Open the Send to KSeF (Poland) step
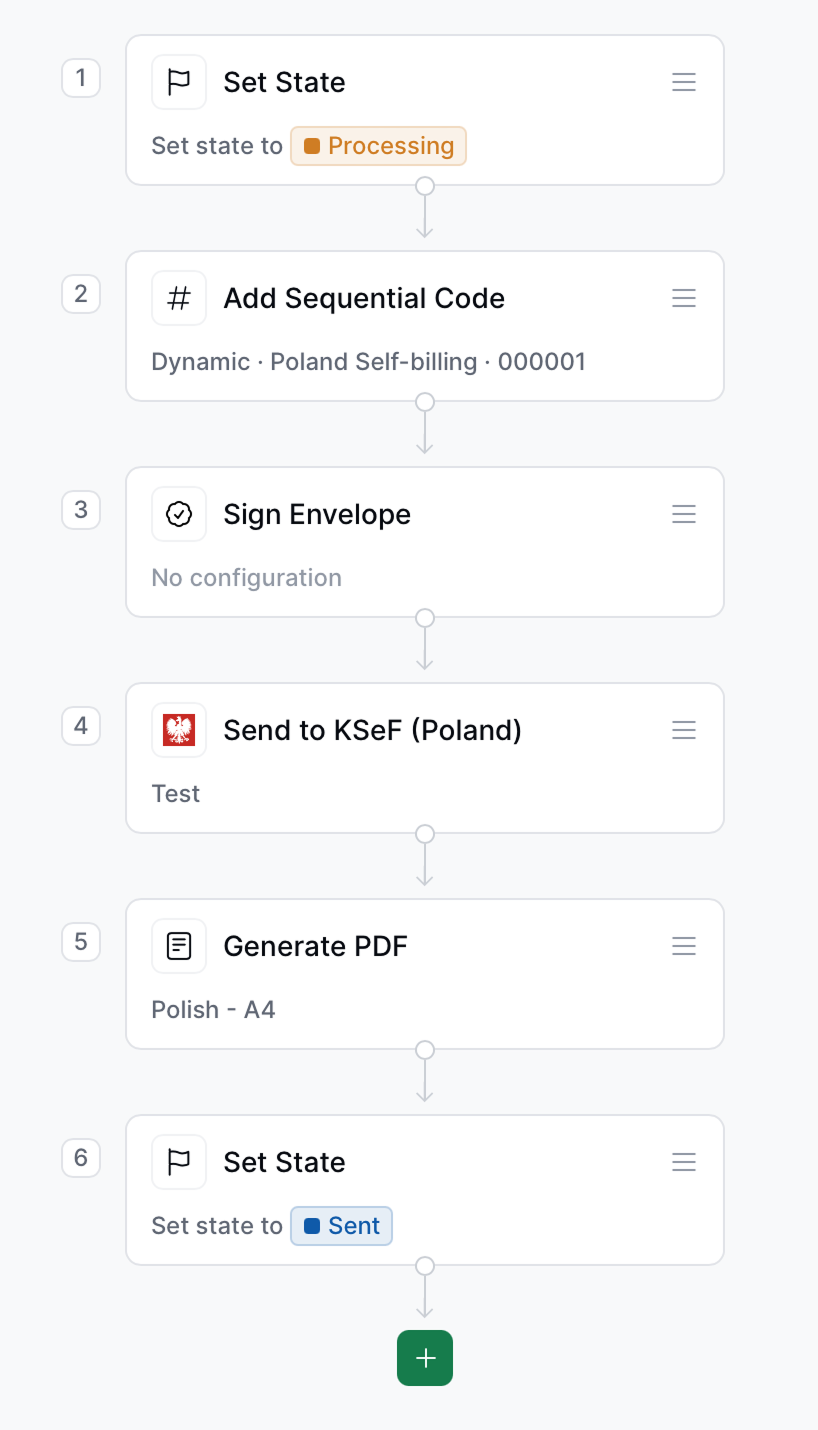The image size is (818, 1430). coord(372,729)
